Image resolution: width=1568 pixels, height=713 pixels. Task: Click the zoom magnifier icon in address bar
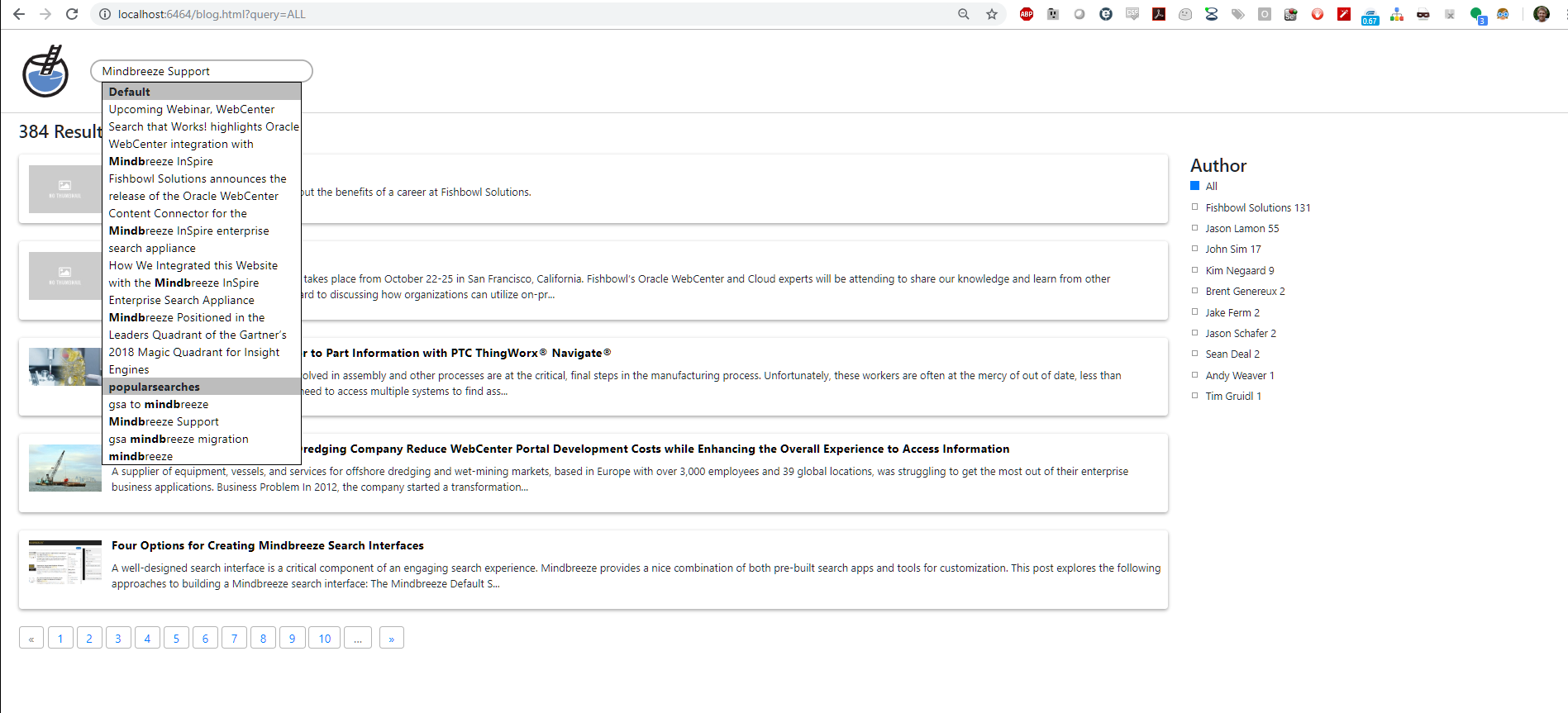(x=964, y=14)
